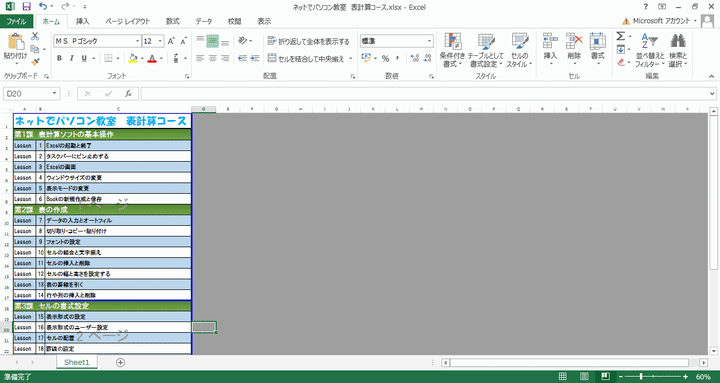The width and height of the screenshot is (720, 383).
Task: Toggle bold formatting
Action: (x=59, y=58)
